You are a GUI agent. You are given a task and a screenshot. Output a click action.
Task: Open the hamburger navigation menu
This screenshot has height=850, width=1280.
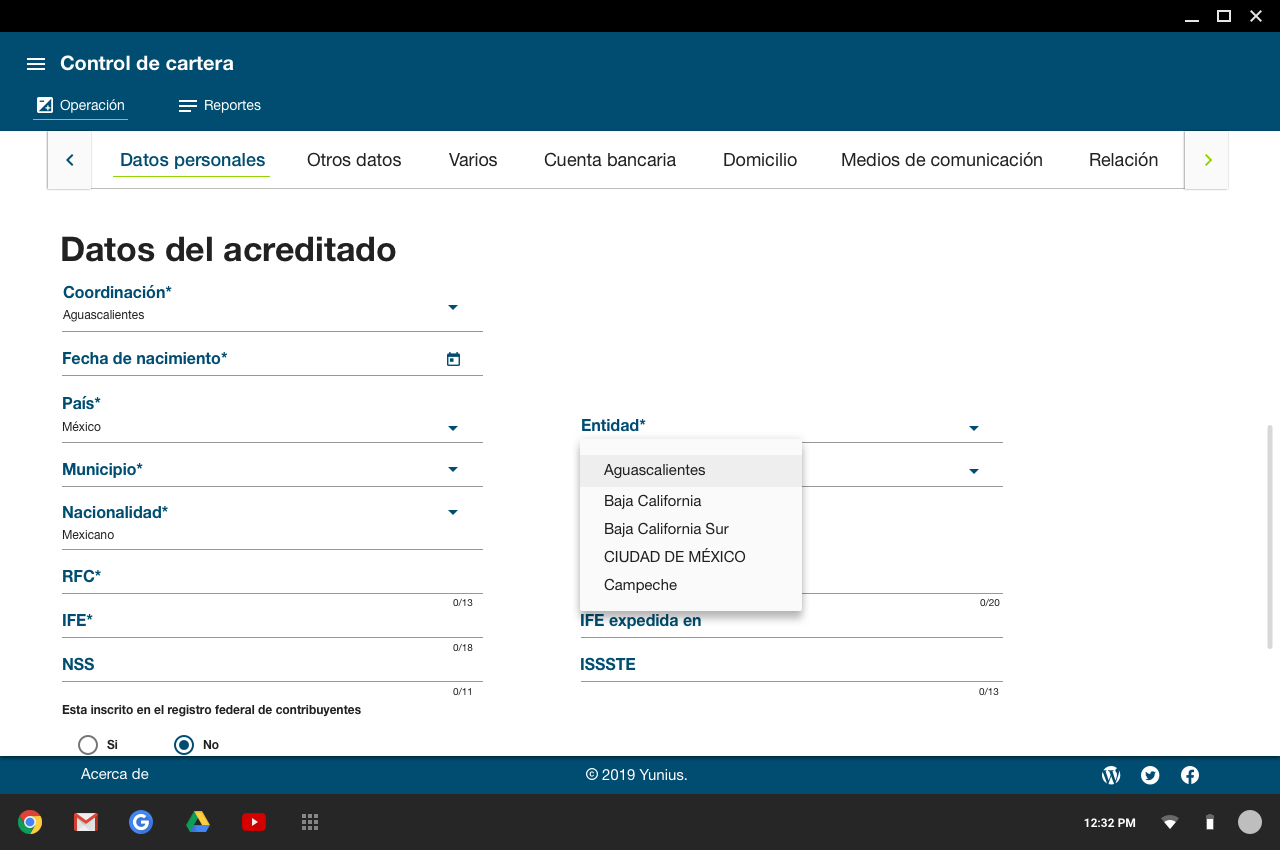[36, 64]
